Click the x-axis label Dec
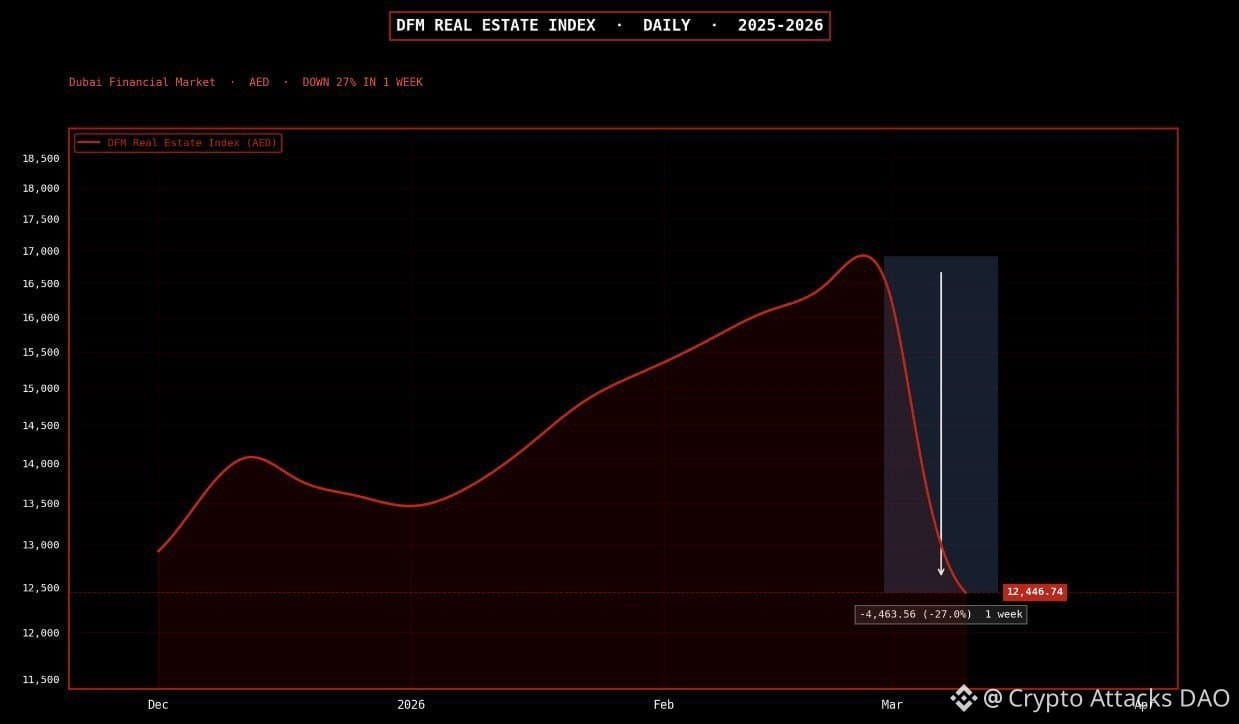This screenshot has width=1239, height=724. 158,705
